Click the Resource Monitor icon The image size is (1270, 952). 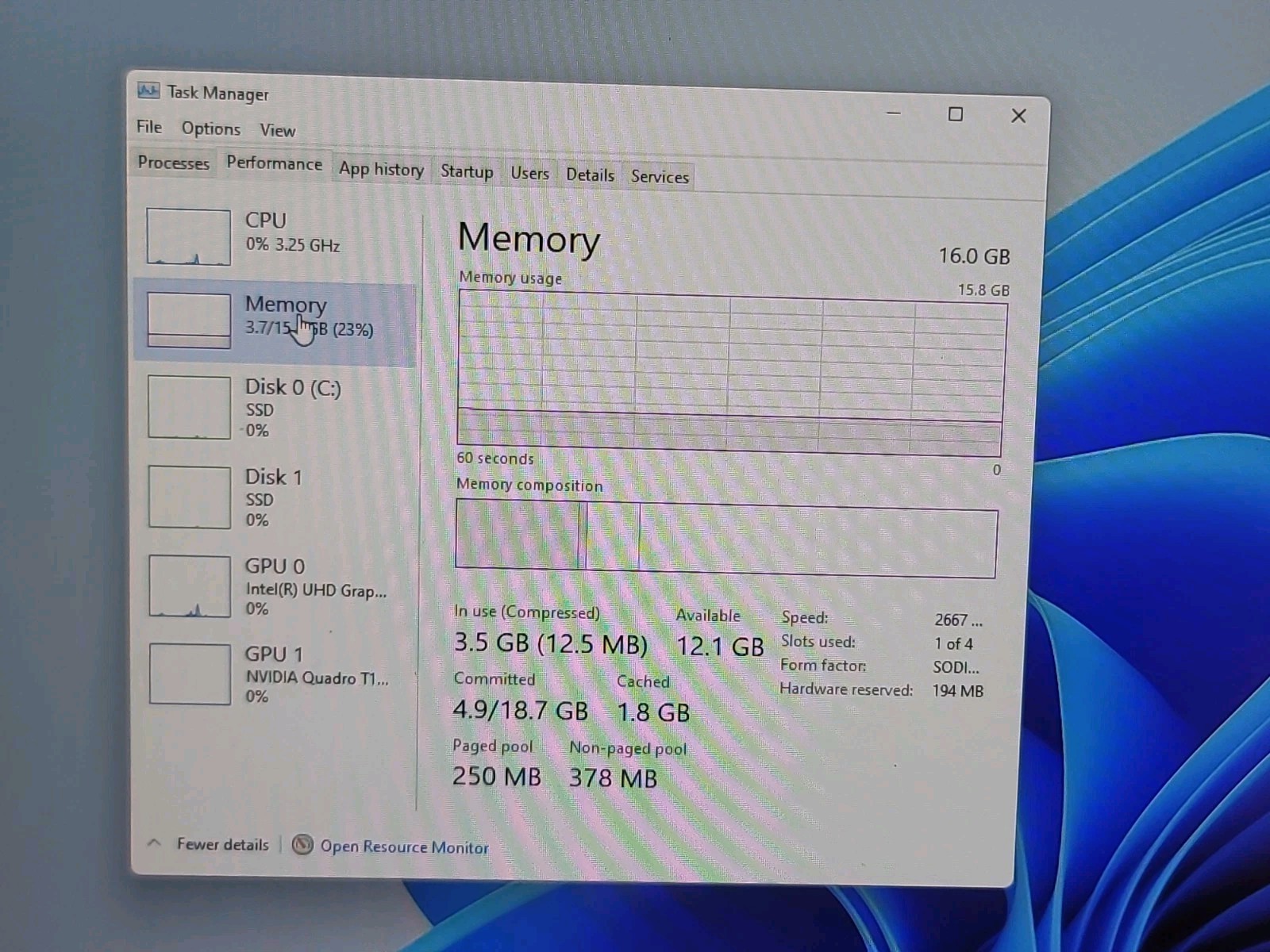pos(302,845)
